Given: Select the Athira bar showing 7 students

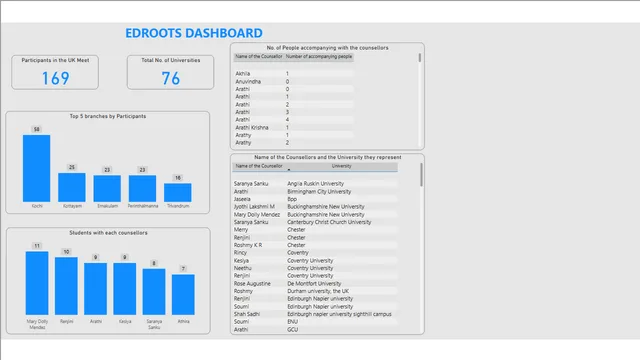Looking at the screenshot, I should click(183, 294).
